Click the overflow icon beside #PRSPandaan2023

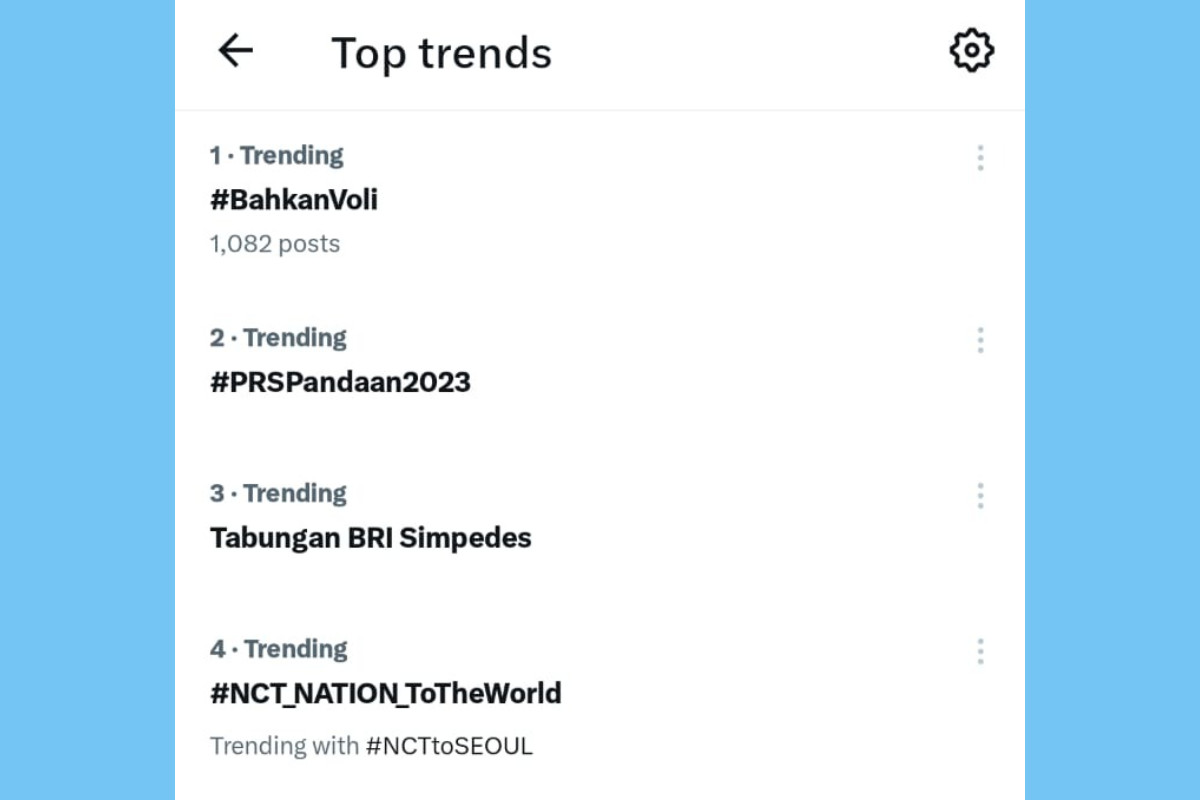tap(980, 340)
